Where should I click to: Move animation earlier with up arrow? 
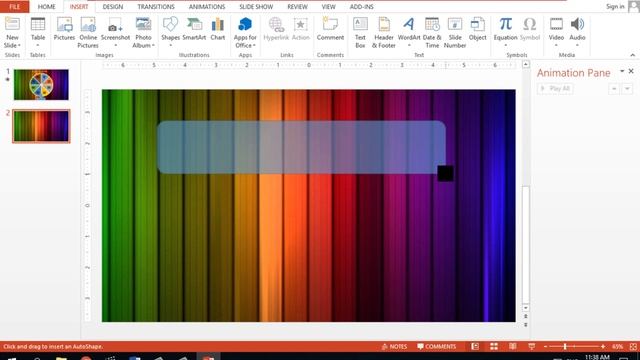614,89
